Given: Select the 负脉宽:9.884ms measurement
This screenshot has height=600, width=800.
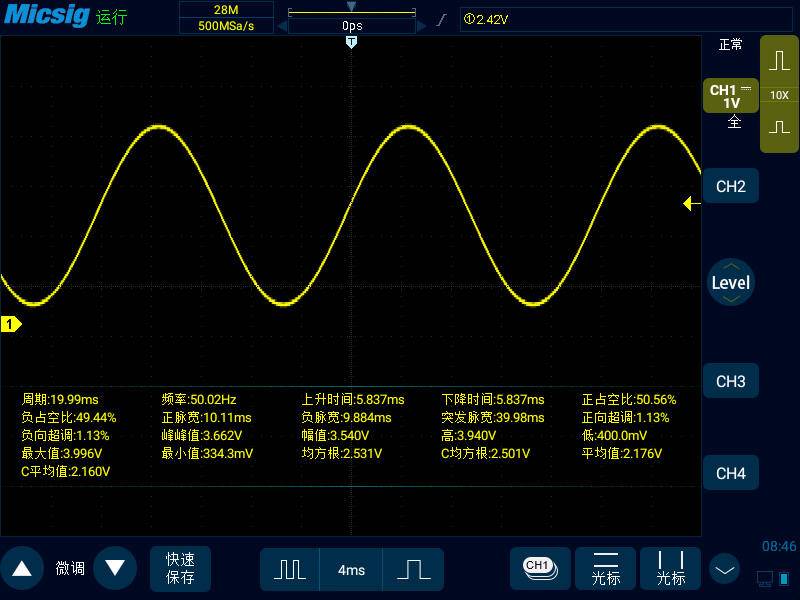Looking at the screenshot, I should click(346, 417).
